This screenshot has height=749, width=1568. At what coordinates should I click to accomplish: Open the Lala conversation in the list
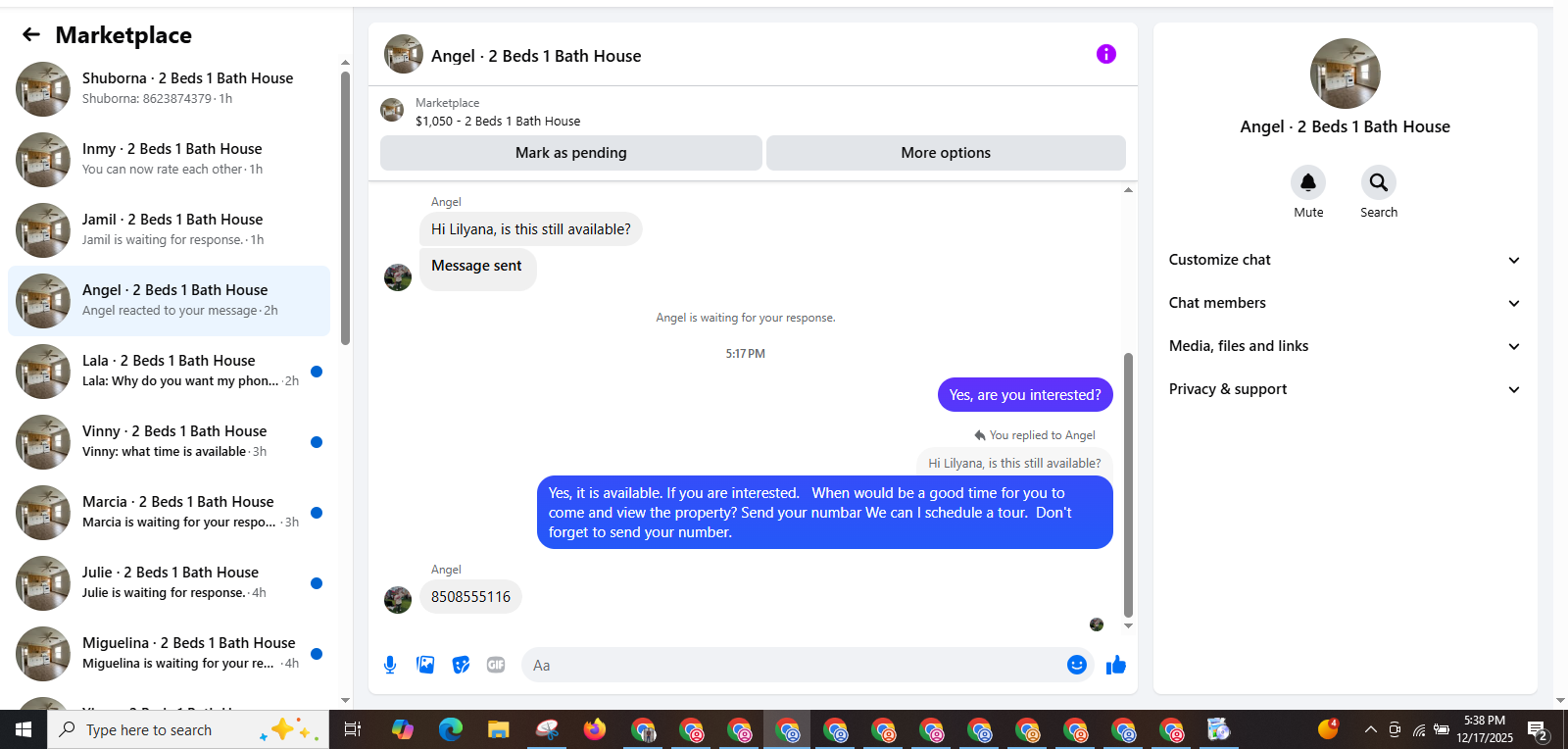[169, 372]
